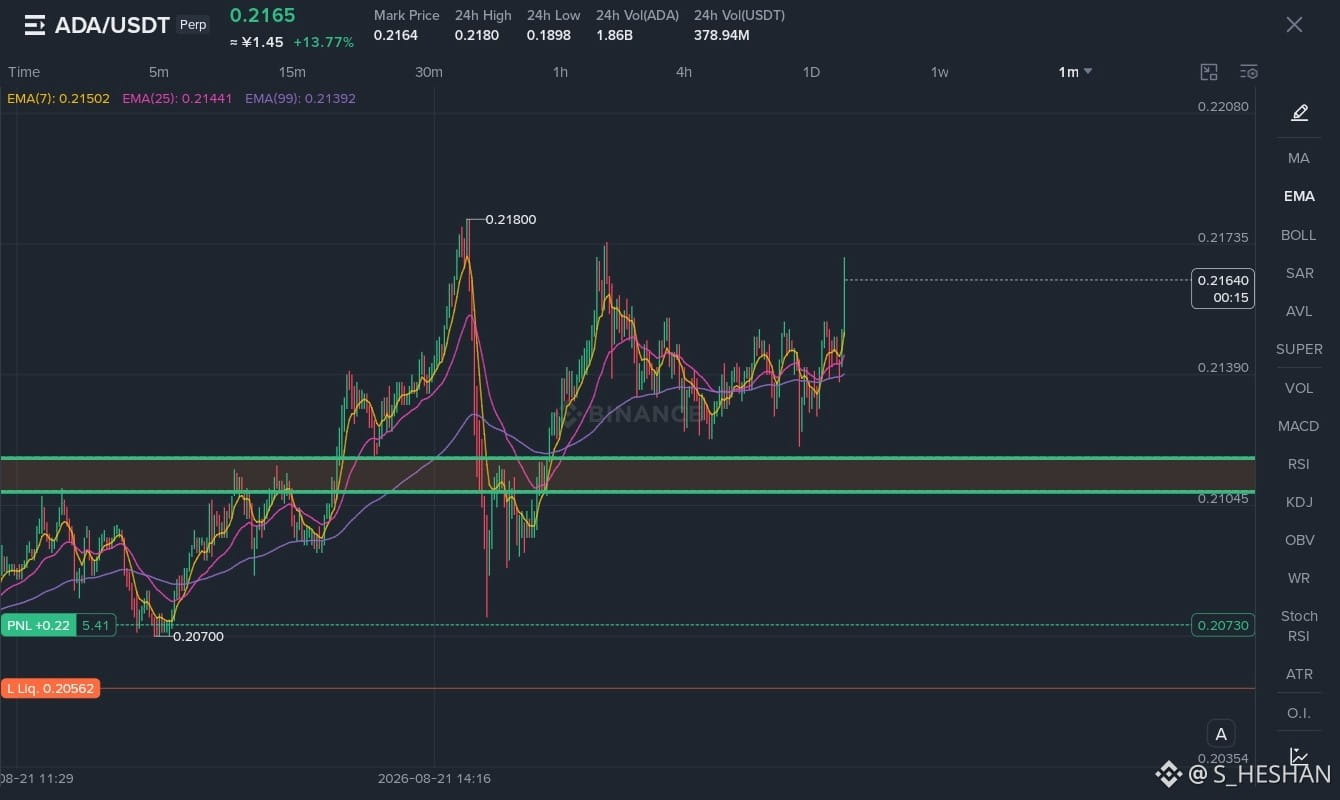Viewport: 1340px width, 800px height.
Task: Click the 24h High value 0.2180
Action: (477, 36)
